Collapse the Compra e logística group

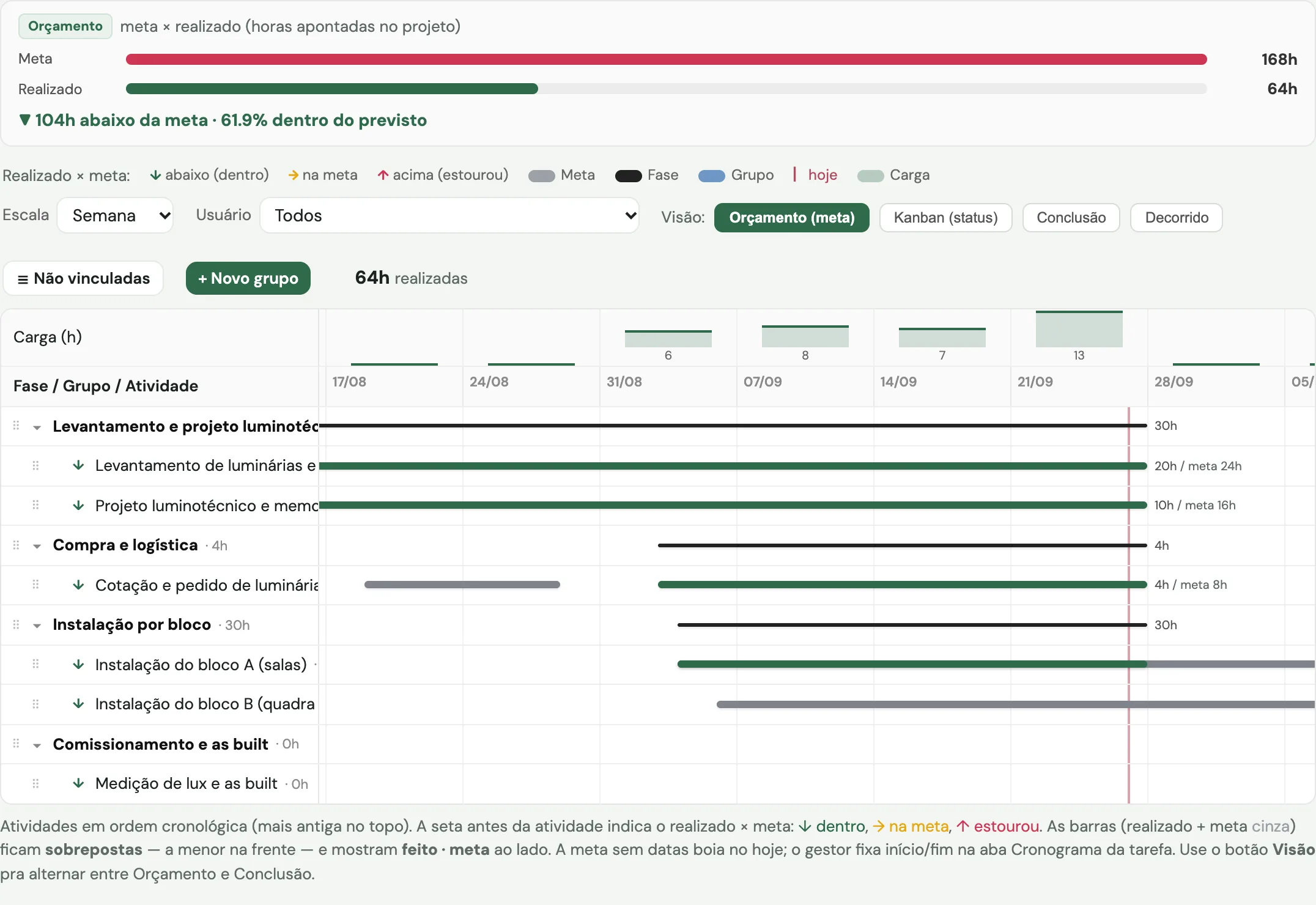pos(37,546)
